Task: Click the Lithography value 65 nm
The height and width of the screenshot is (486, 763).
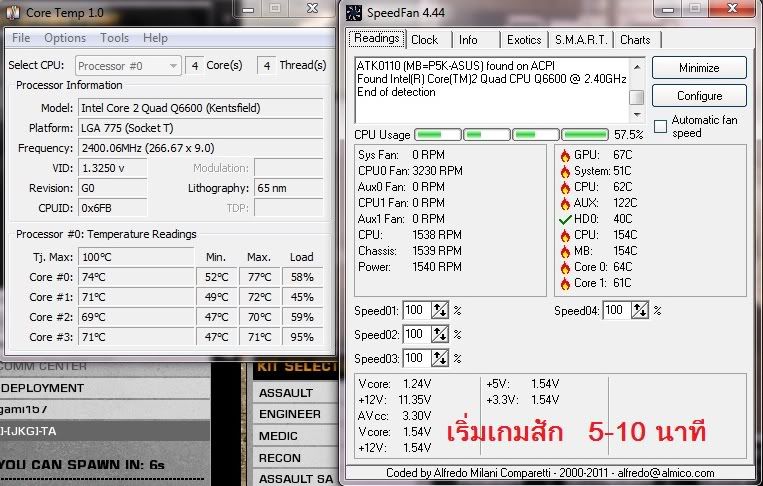Action: tap(288, 188)
